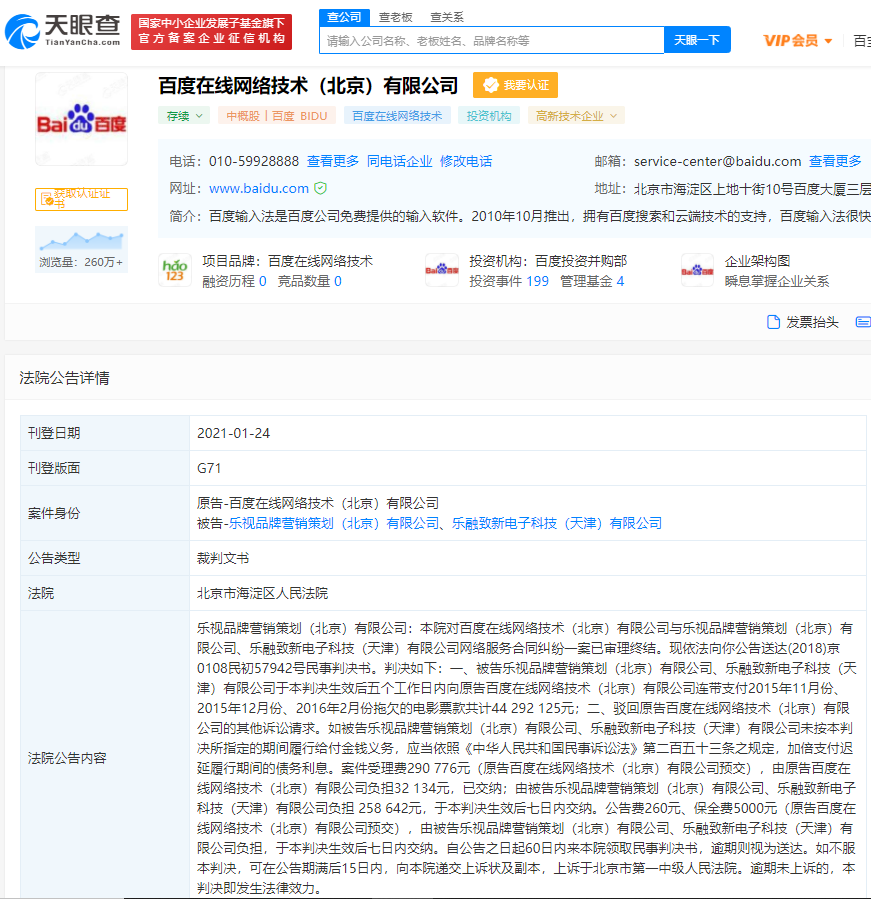
Task: Click the Baidu icon beside 投资机构
Action: 442,270
